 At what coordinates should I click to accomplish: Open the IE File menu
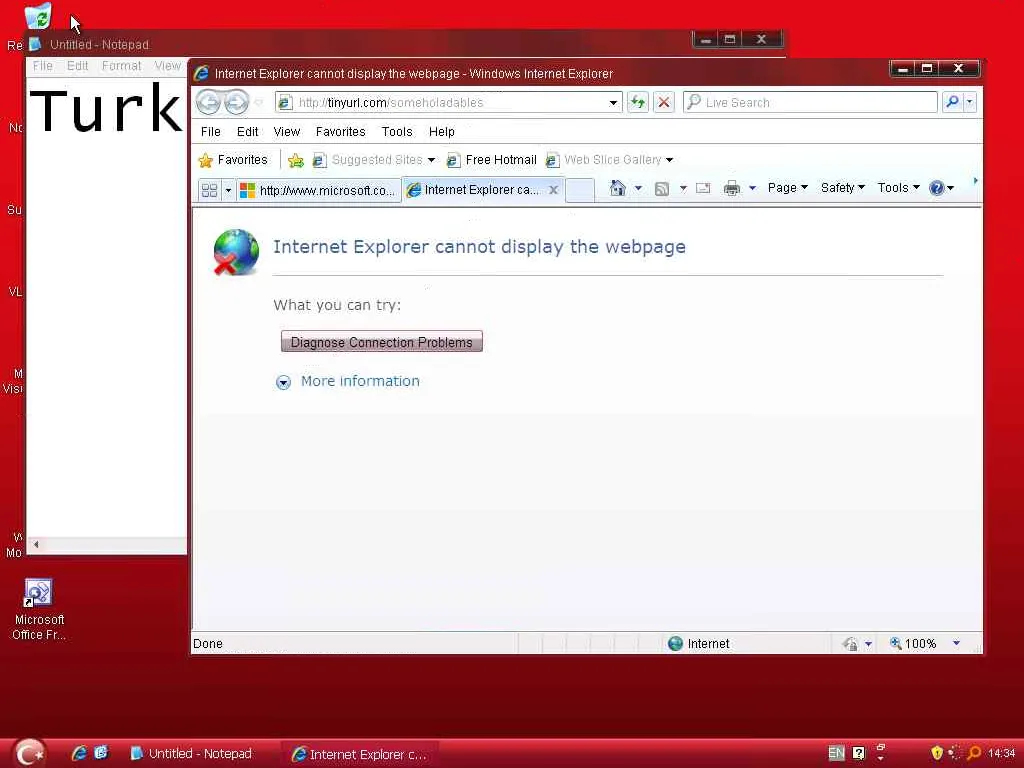pyautogui.click(x=210, y=132)
